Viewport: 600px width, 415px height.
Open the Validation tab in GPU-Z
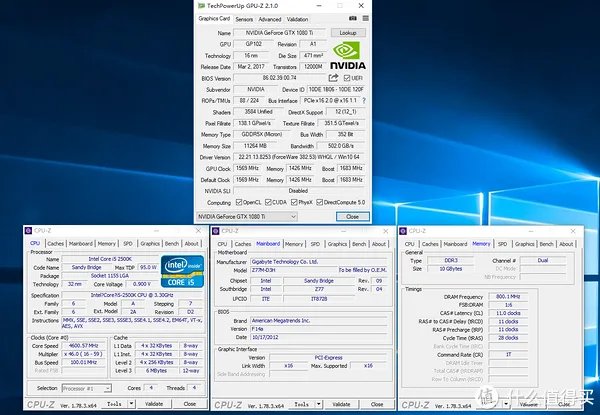[x=297, y=19]
